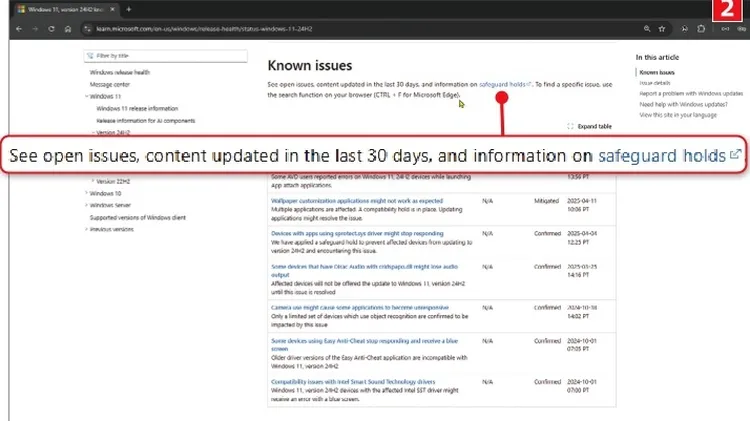
Task: Click the Expand table button
Action: pos(589,126)
